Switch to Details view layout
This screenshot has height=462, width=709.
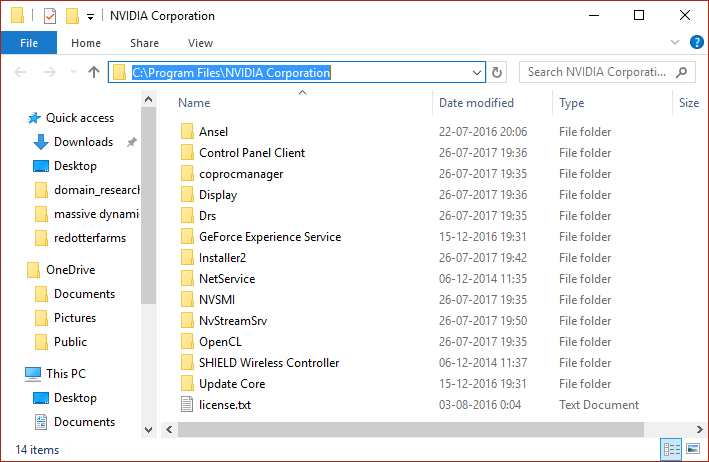[671, 450]
